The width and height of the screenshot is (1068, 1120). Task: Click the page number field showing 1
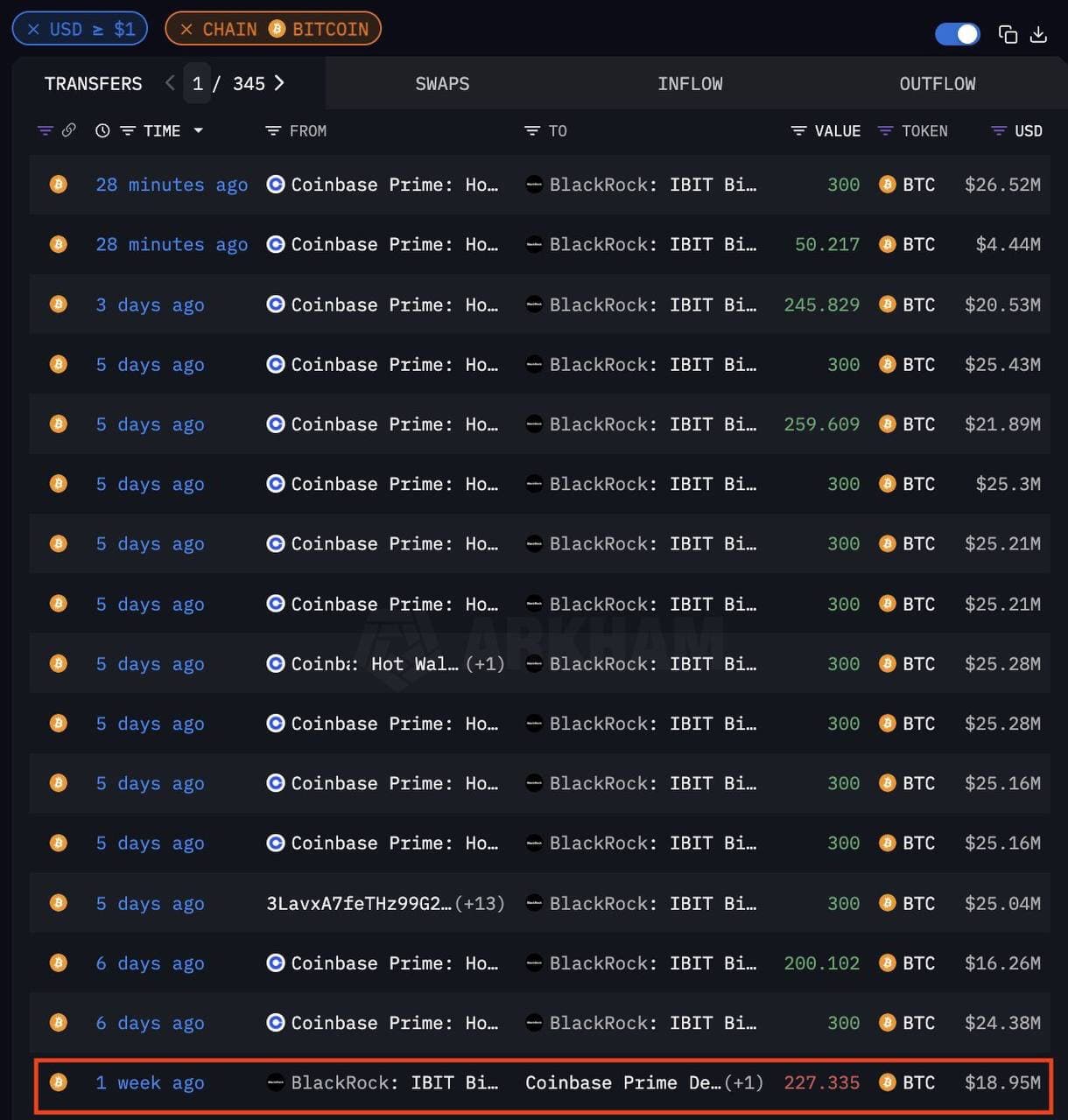pos(198,83)
